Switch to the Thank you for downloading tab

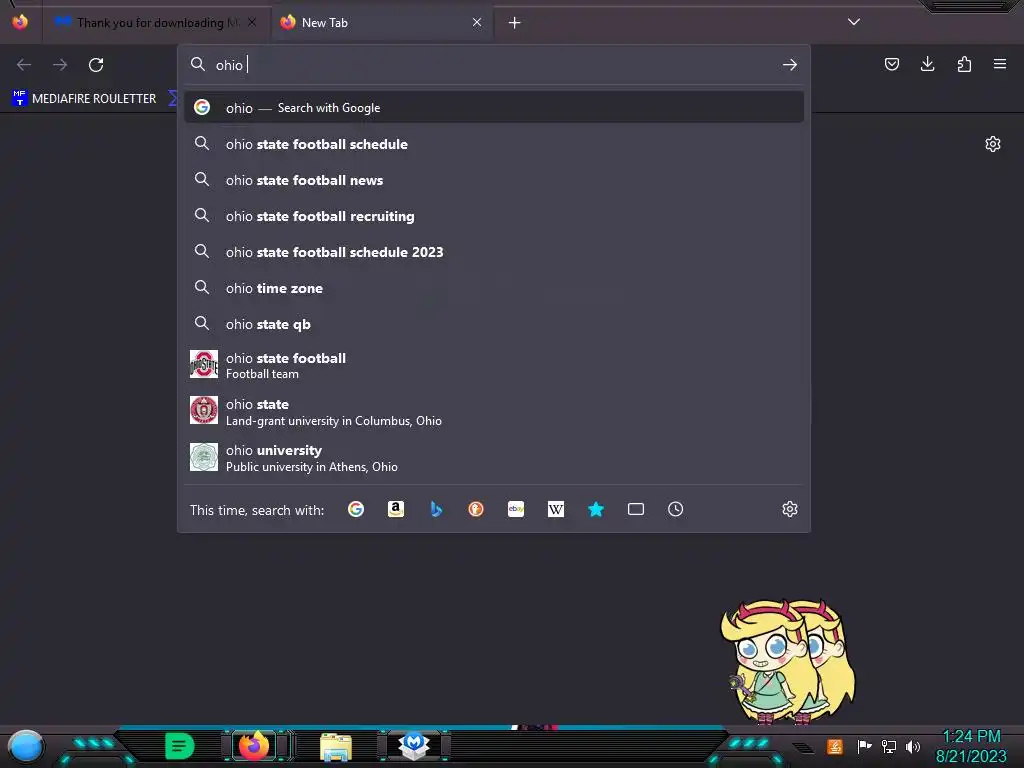point(155,23)
